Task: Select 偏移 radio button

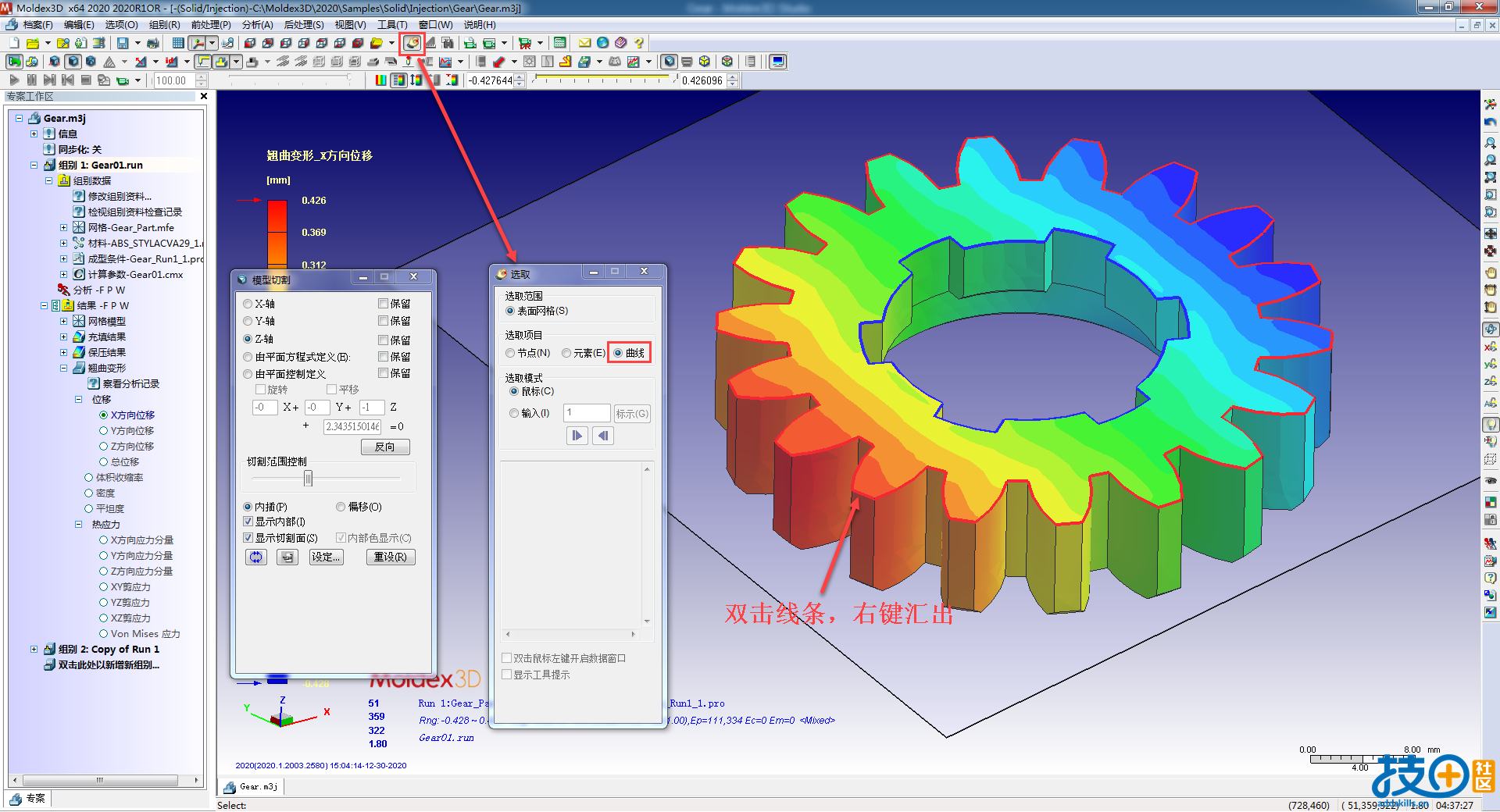Action: tap(341, 507)
